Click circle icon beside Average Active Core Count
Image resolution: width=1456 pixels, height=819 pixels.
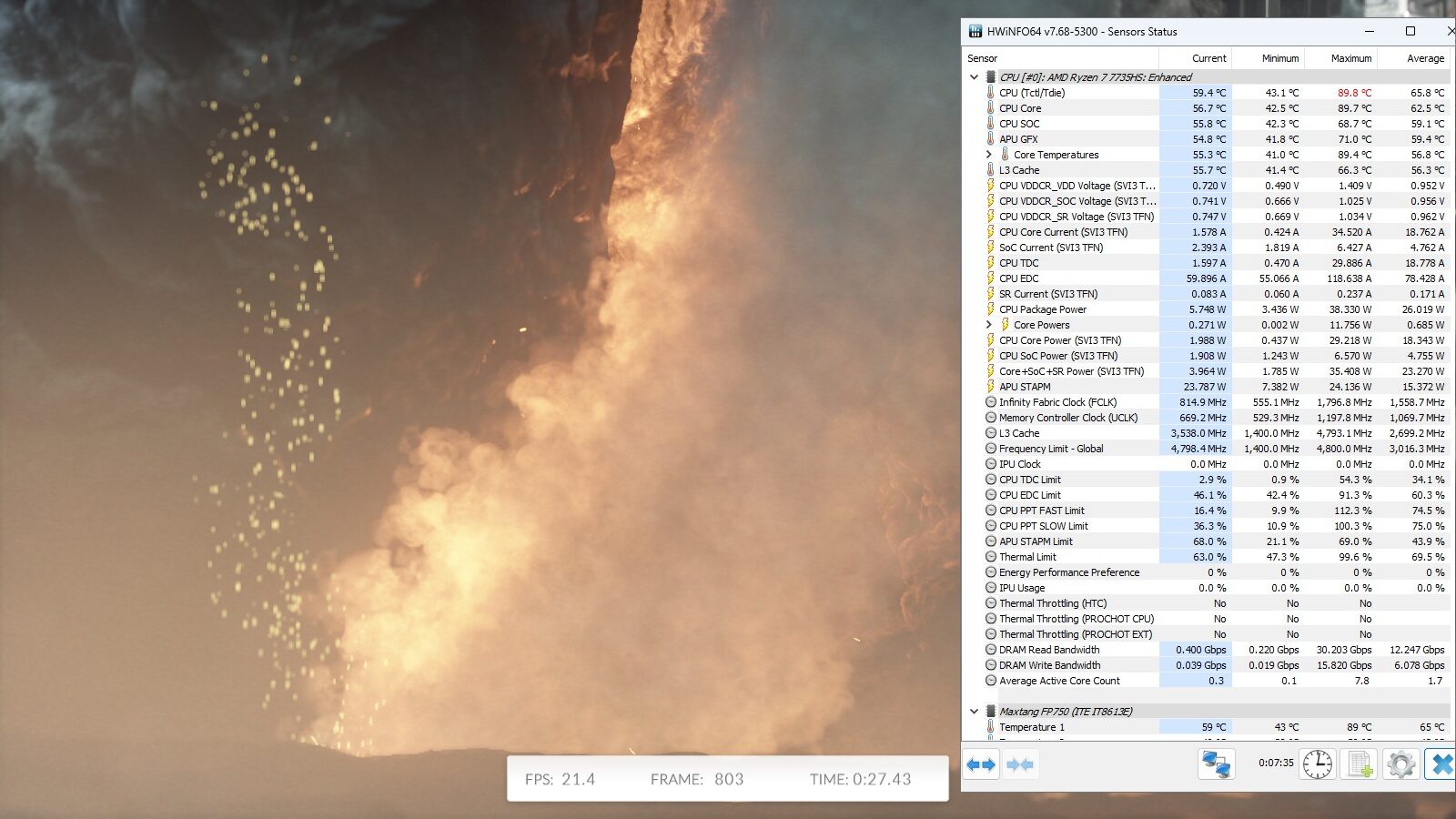click(990, 681)
